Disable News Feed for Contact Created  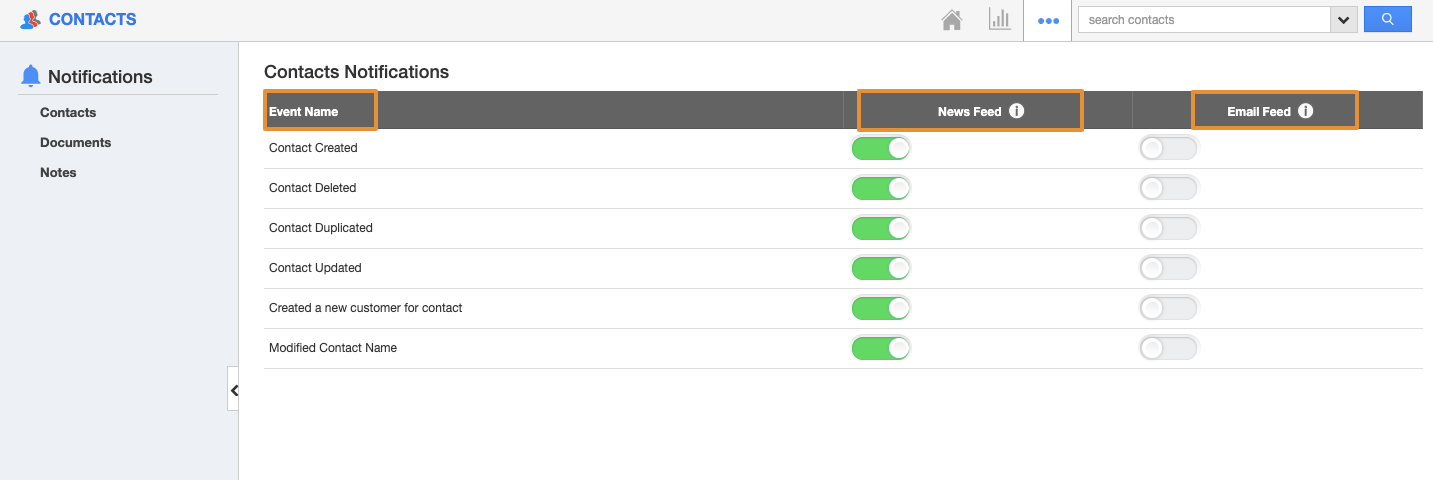point(881,148)
